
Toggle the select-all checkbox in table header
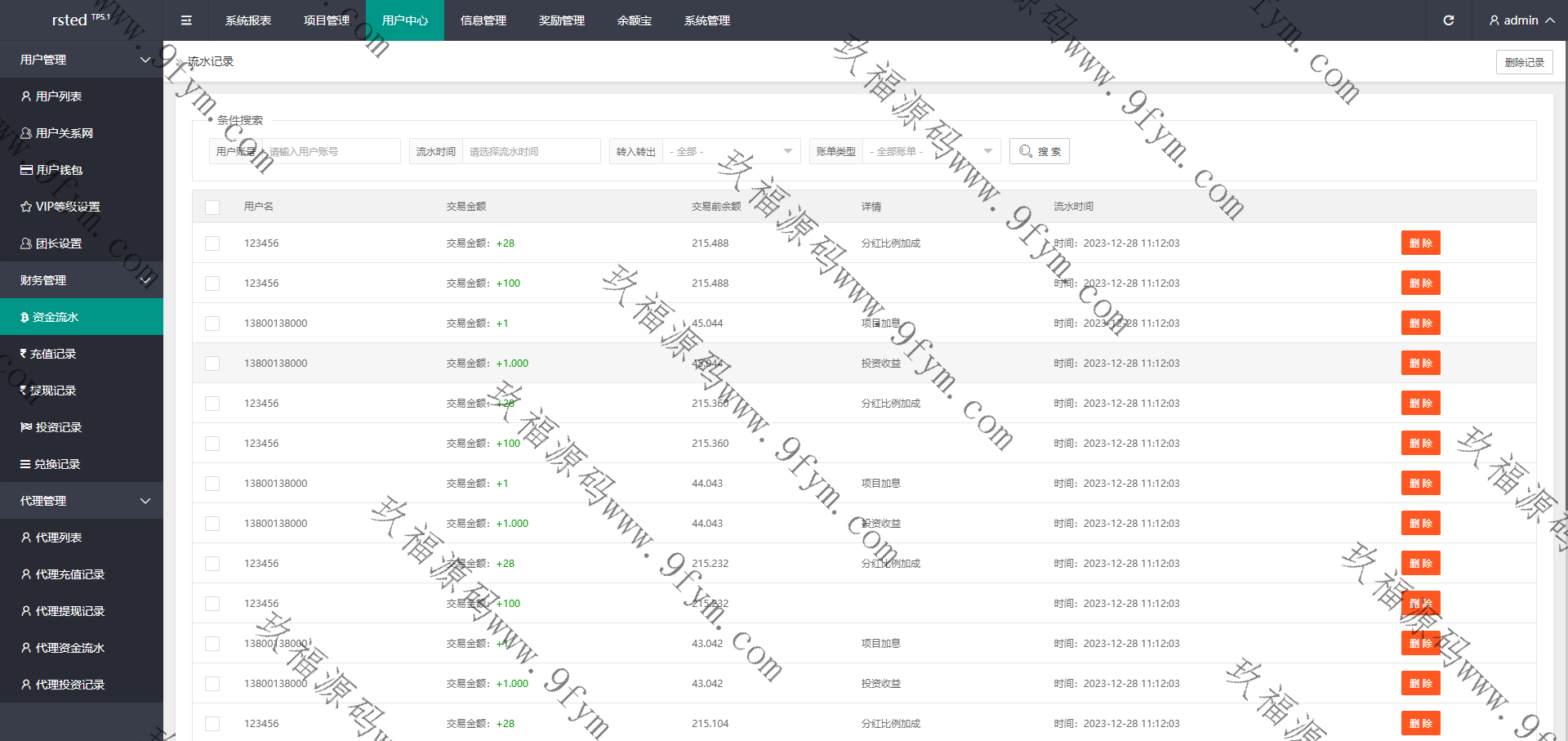(212, 207)
